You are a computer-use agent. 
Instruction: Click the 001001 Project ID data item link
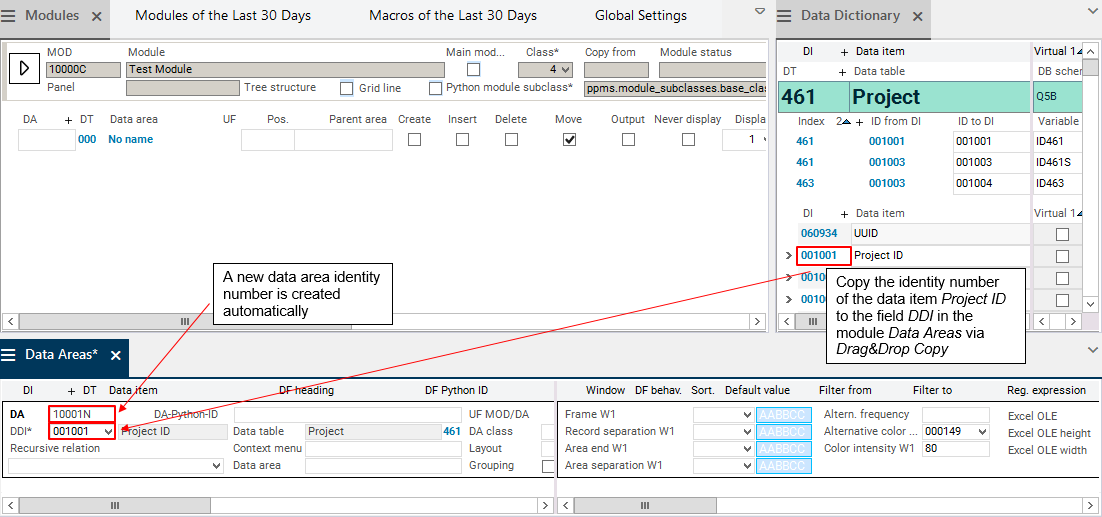tap(819, 255)
